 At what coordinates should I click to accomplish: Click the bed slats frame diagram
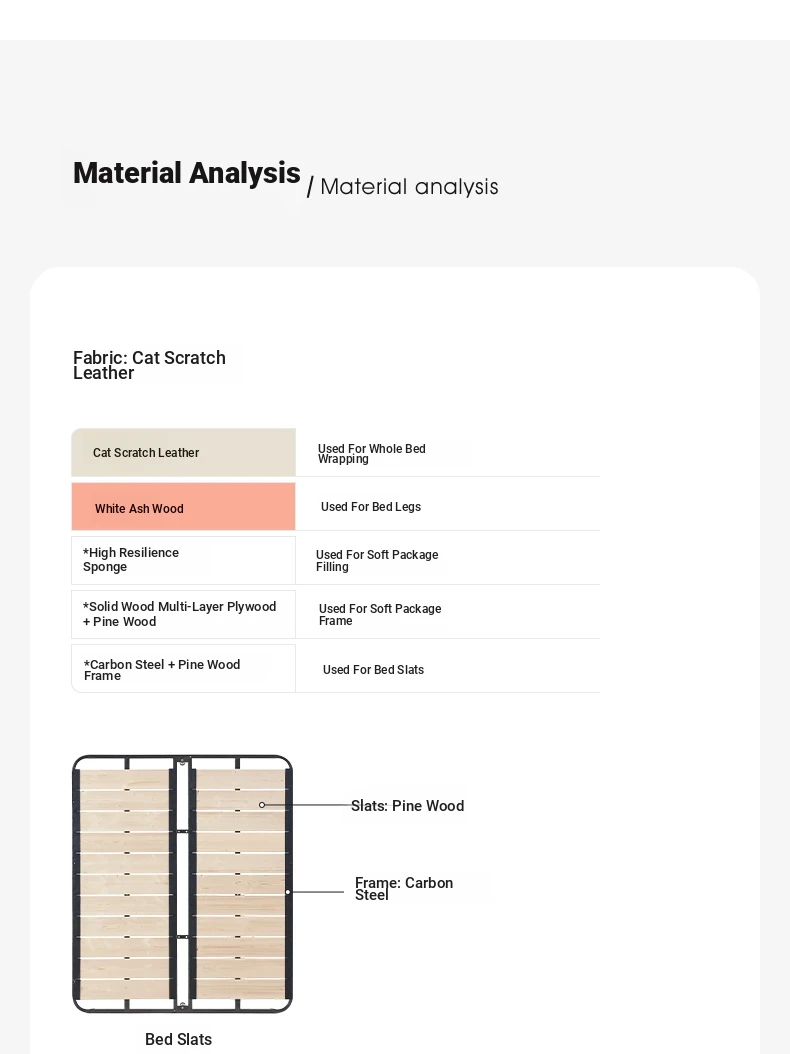coord(182,884)
